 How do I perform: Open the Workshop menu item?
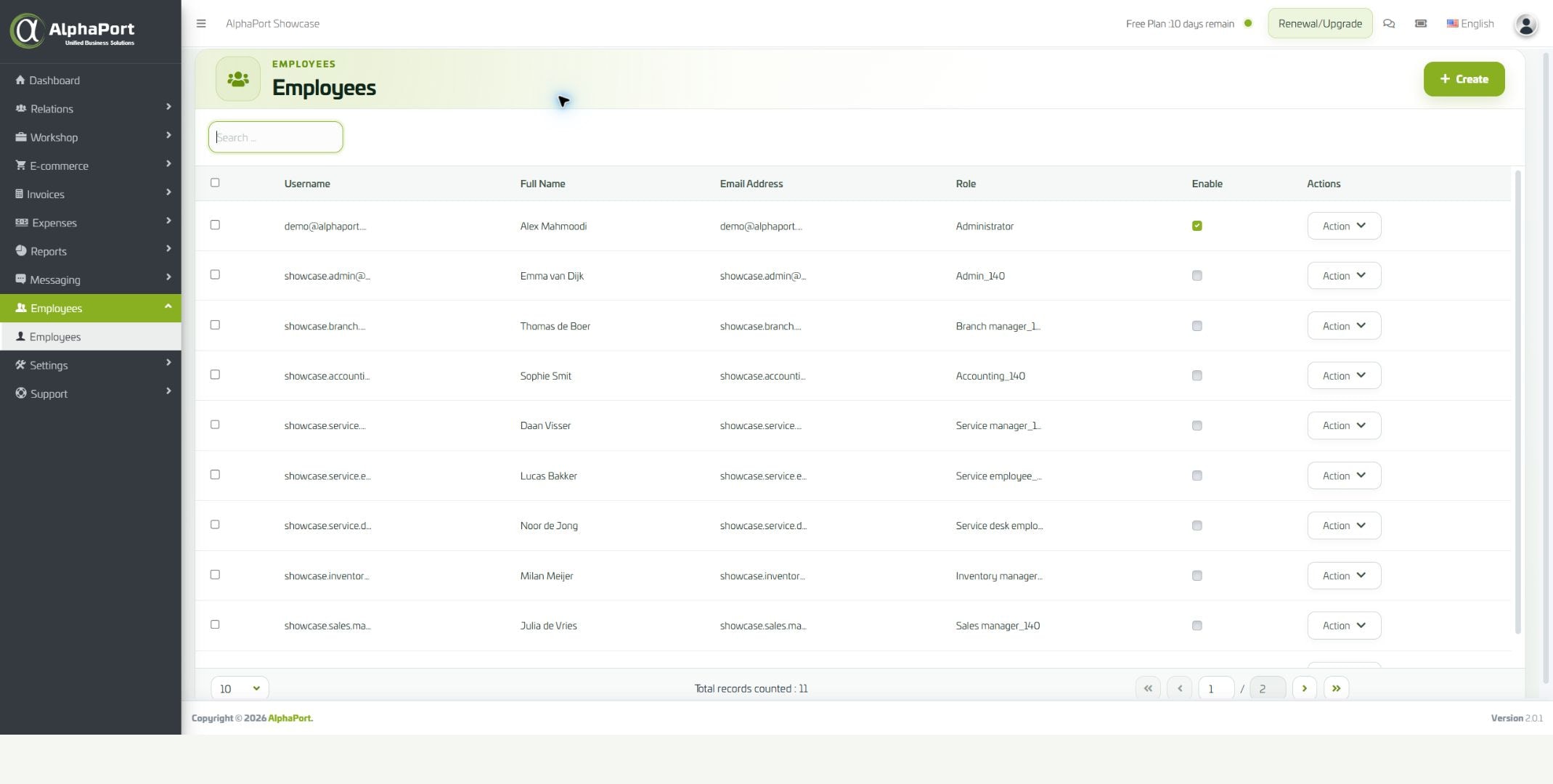[x=91, y=137]
